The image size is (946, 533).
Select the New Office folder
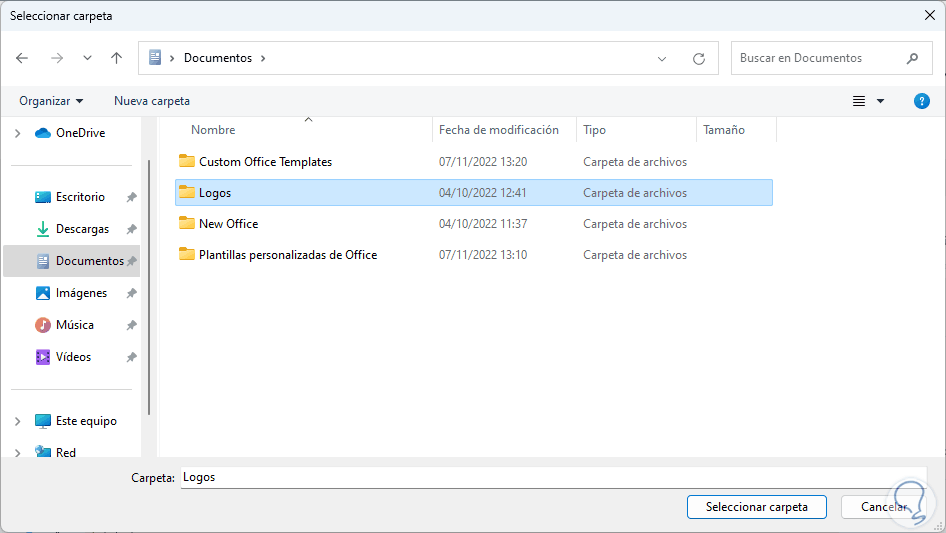(x=228, y=224)
